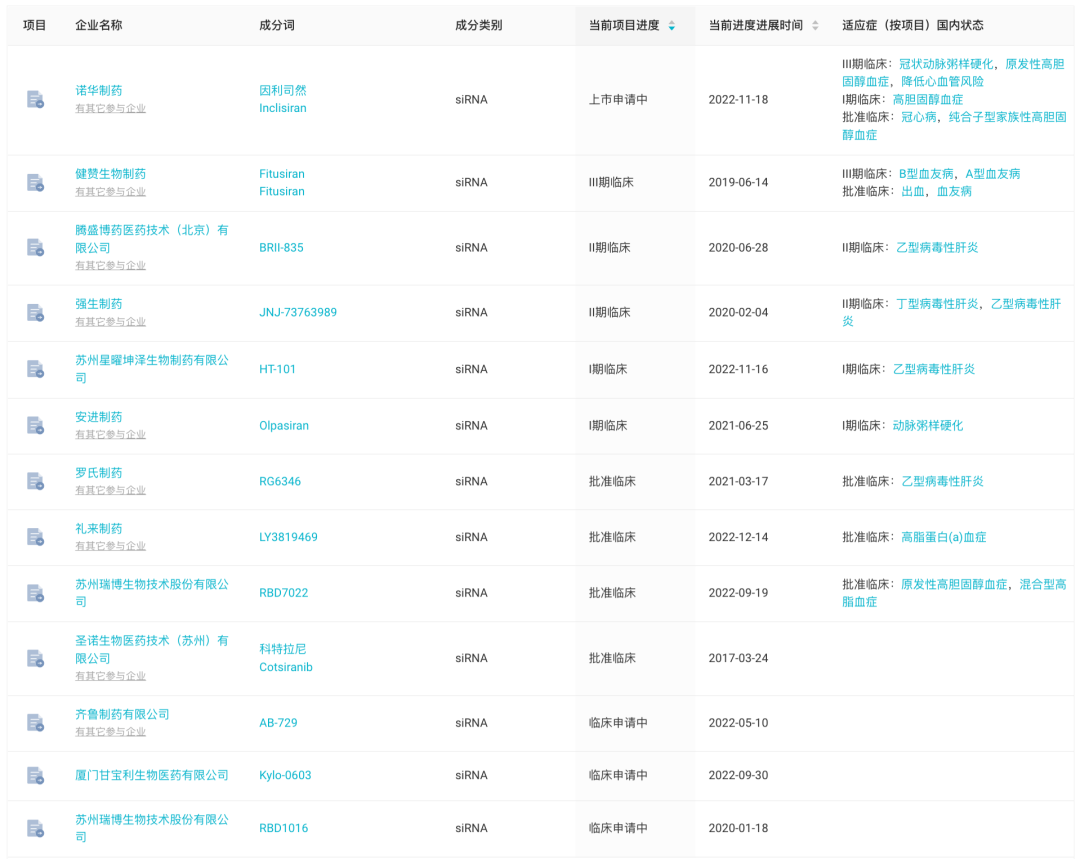Show 有其它参与企业 under 腾盛博药

pyautogui.click(x=110, y=265)
